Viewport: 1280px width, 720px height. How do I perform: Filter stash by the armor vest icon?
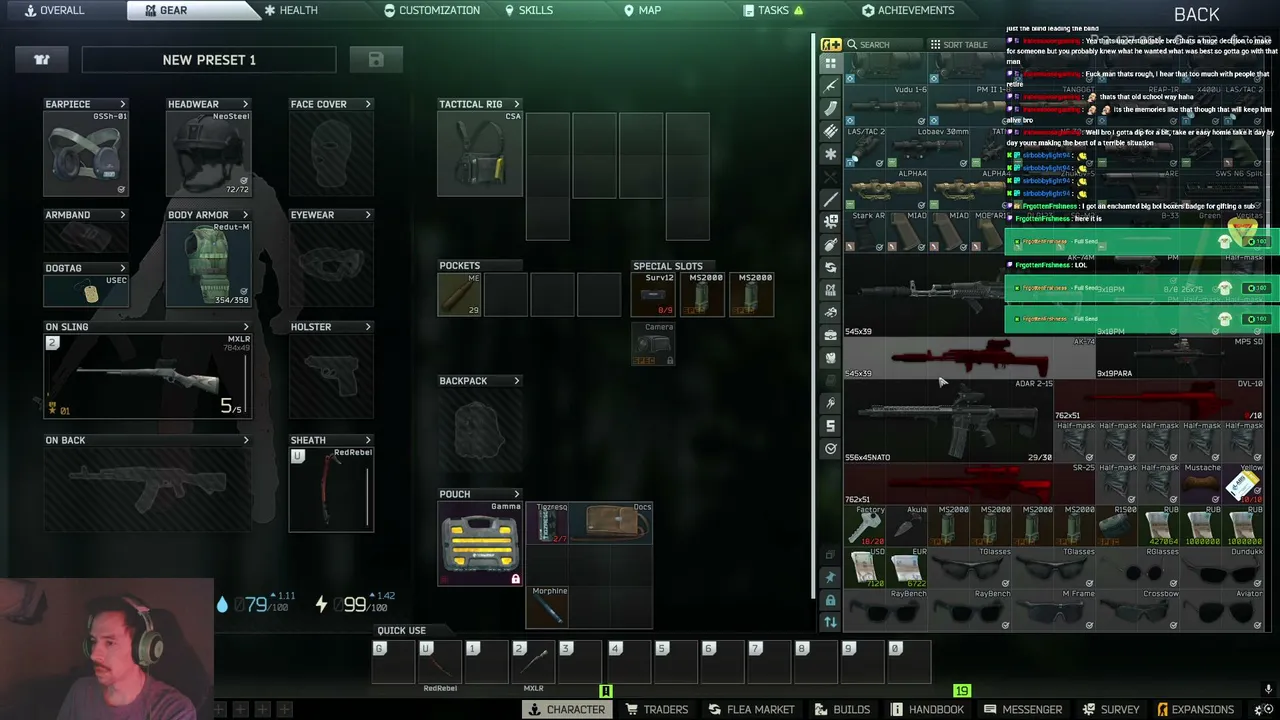coord(830,357)
